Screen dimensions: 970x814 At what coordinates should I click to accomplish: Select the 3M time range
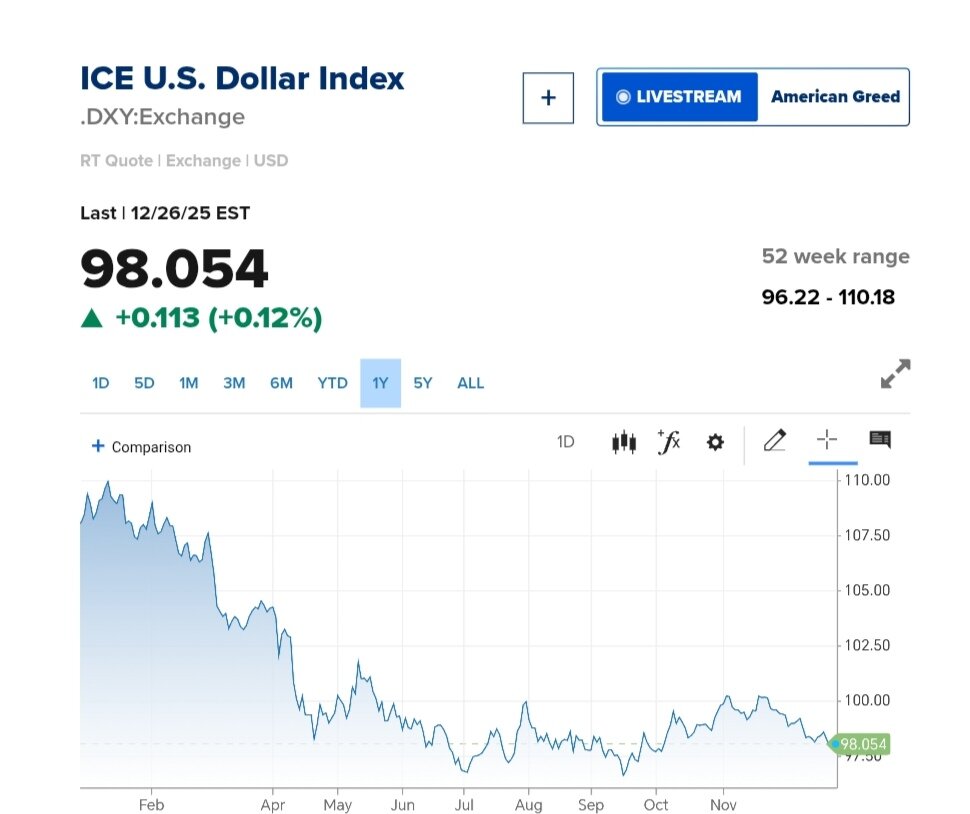234,383
